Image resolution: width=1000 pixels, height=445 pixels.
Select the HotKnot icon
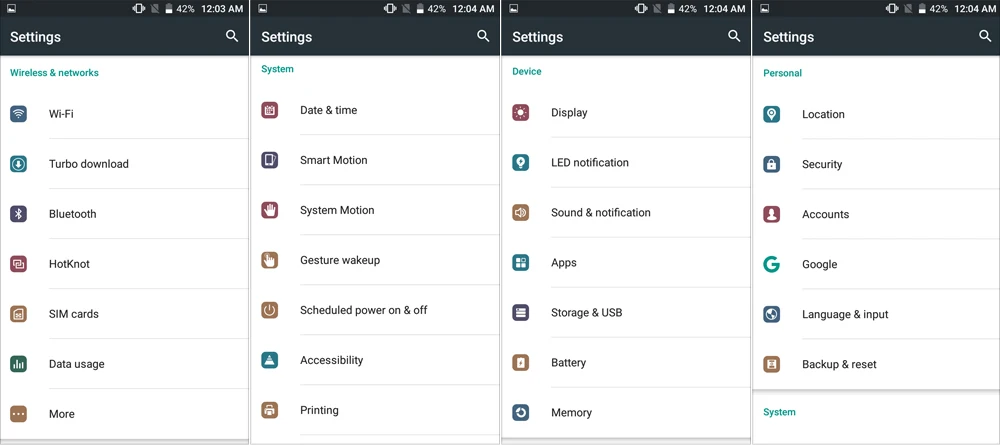click(x=18, y=264)
